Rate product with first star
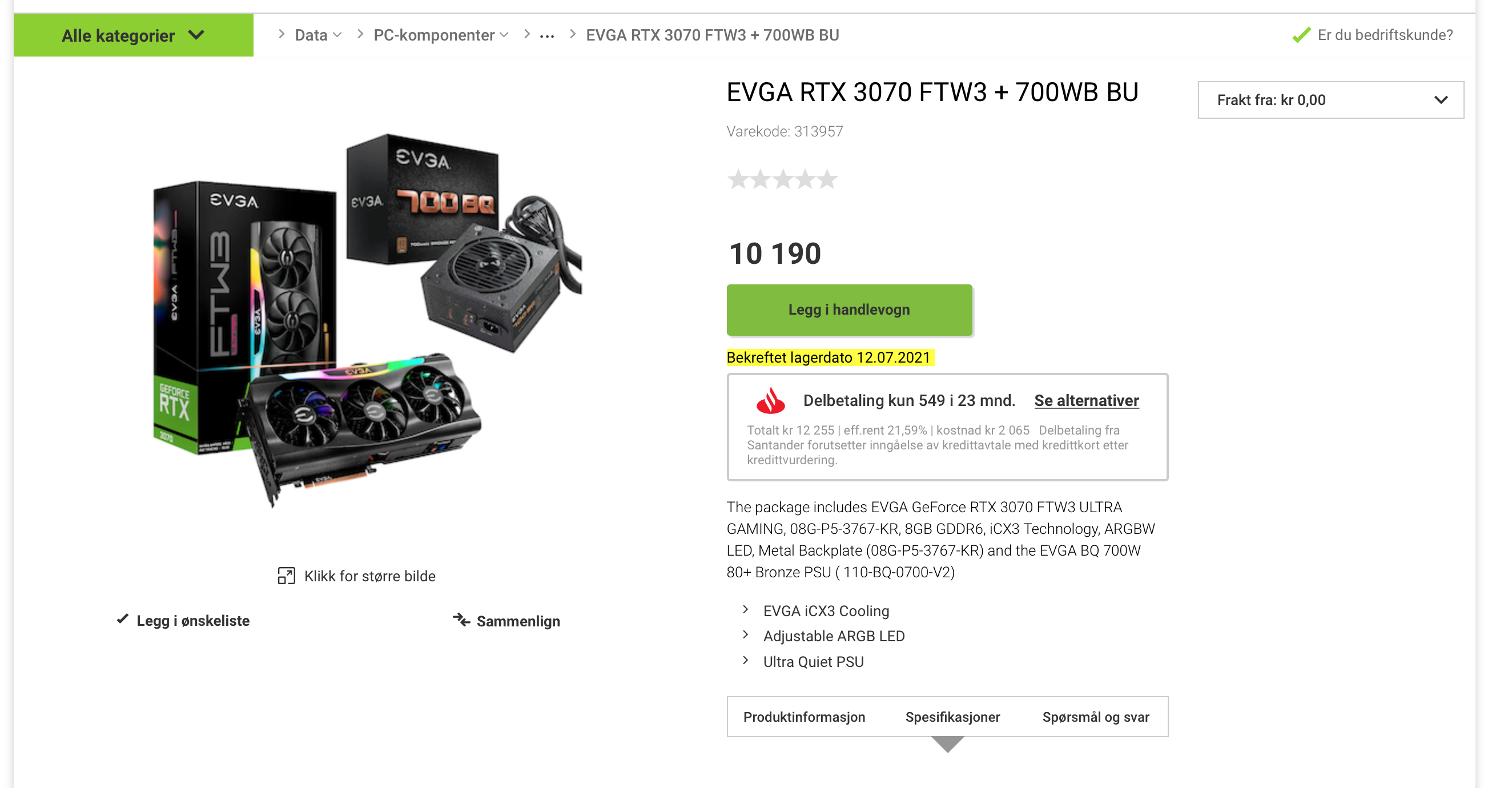Viewport: 1512px width, 788px height. (738, 179)
